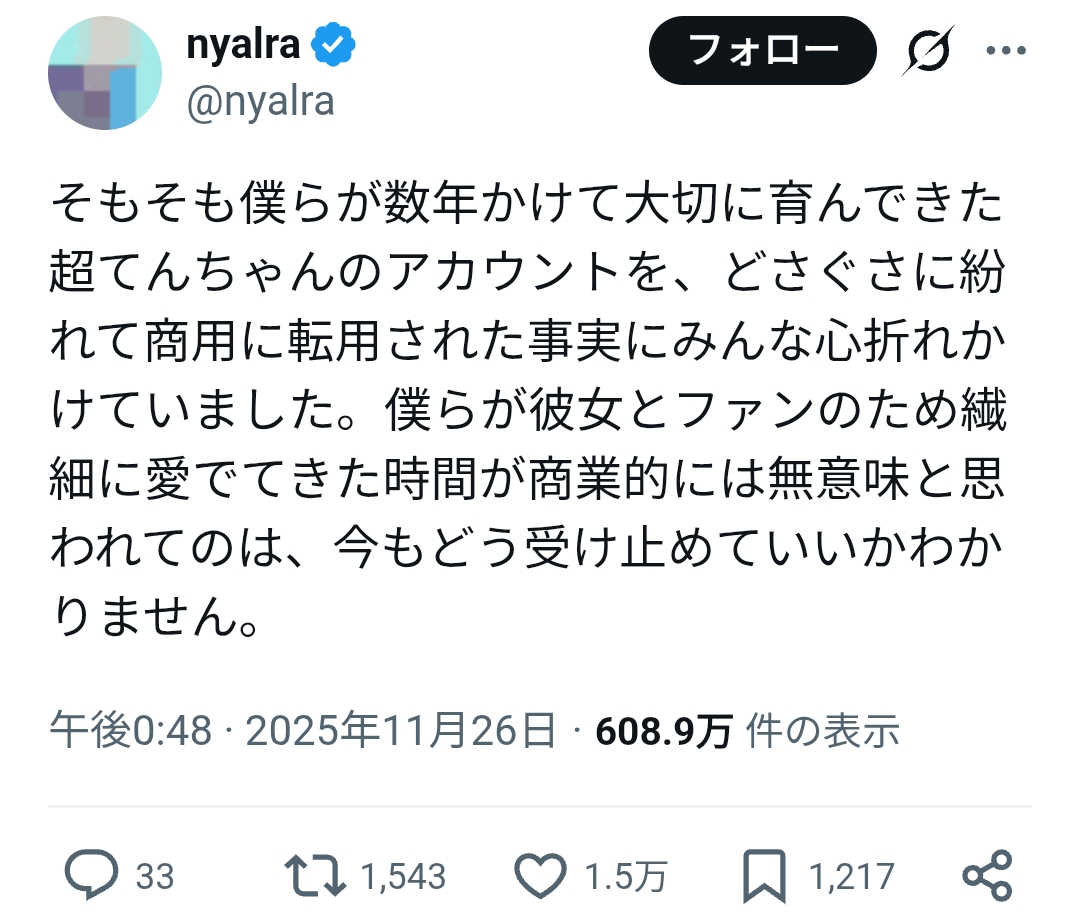
Task: Toggle the bookmark icon
Action: pos(763,876)
